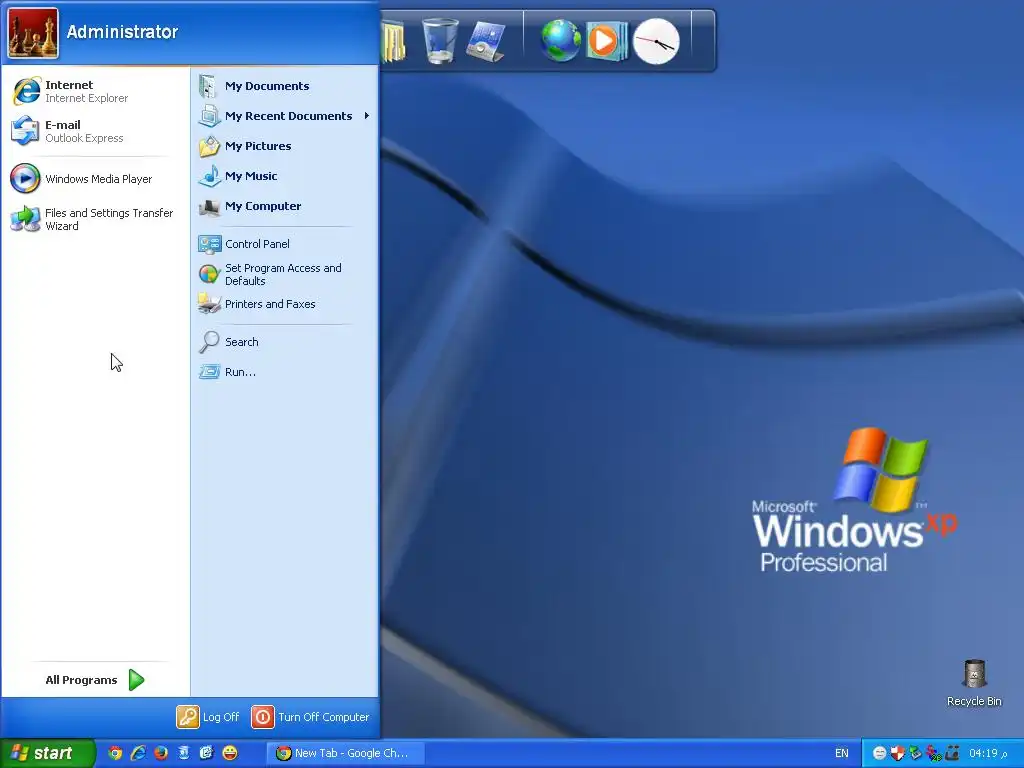
Task: Click the globe icon in top dock
Action: [560, 40]
